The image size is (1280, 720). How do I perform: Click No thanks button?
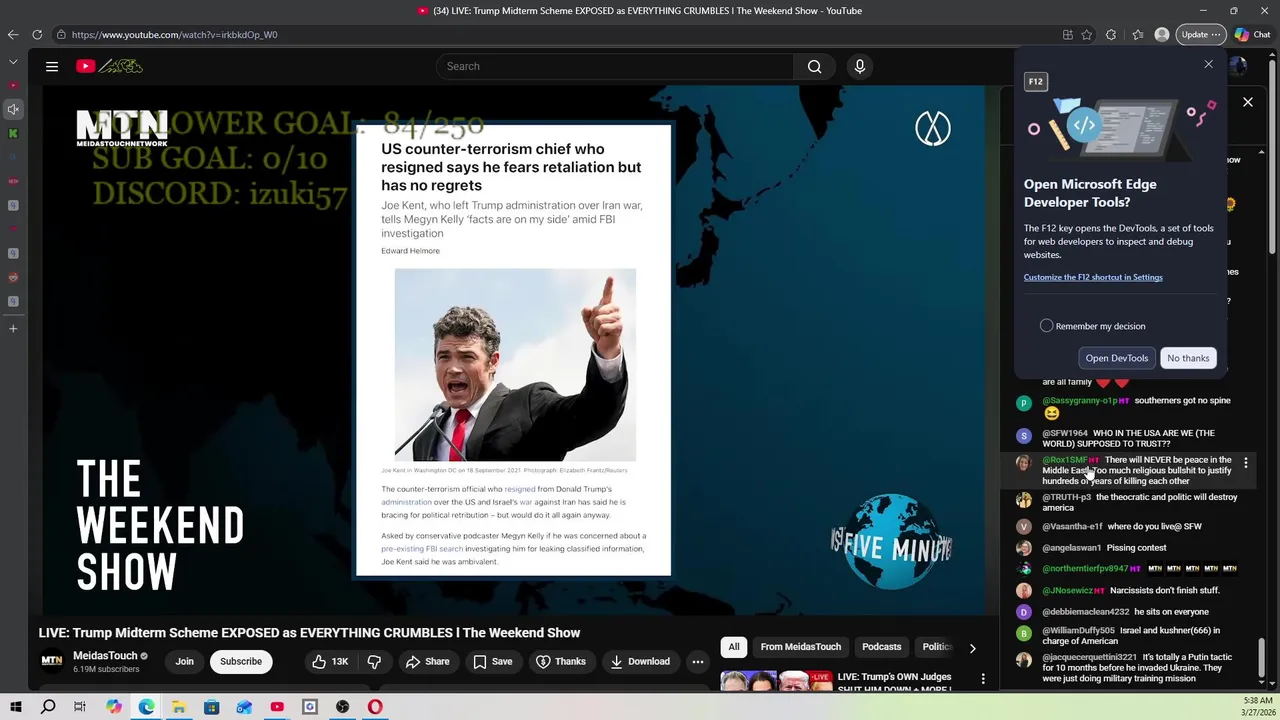[x=1188, y=358]
